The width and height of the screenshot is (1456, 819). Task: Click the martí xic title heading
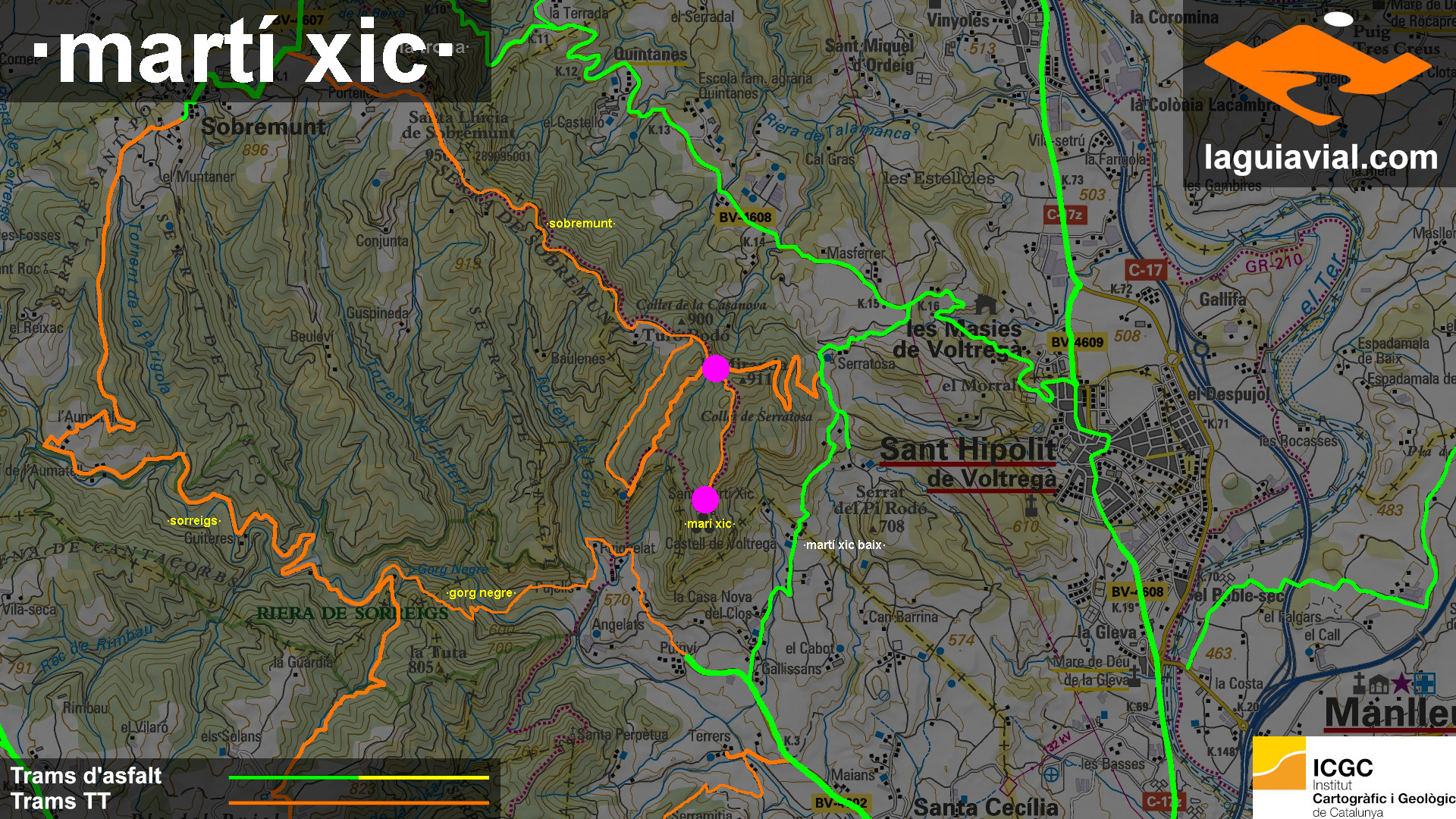pyautogui.click(x=243, y=53)
